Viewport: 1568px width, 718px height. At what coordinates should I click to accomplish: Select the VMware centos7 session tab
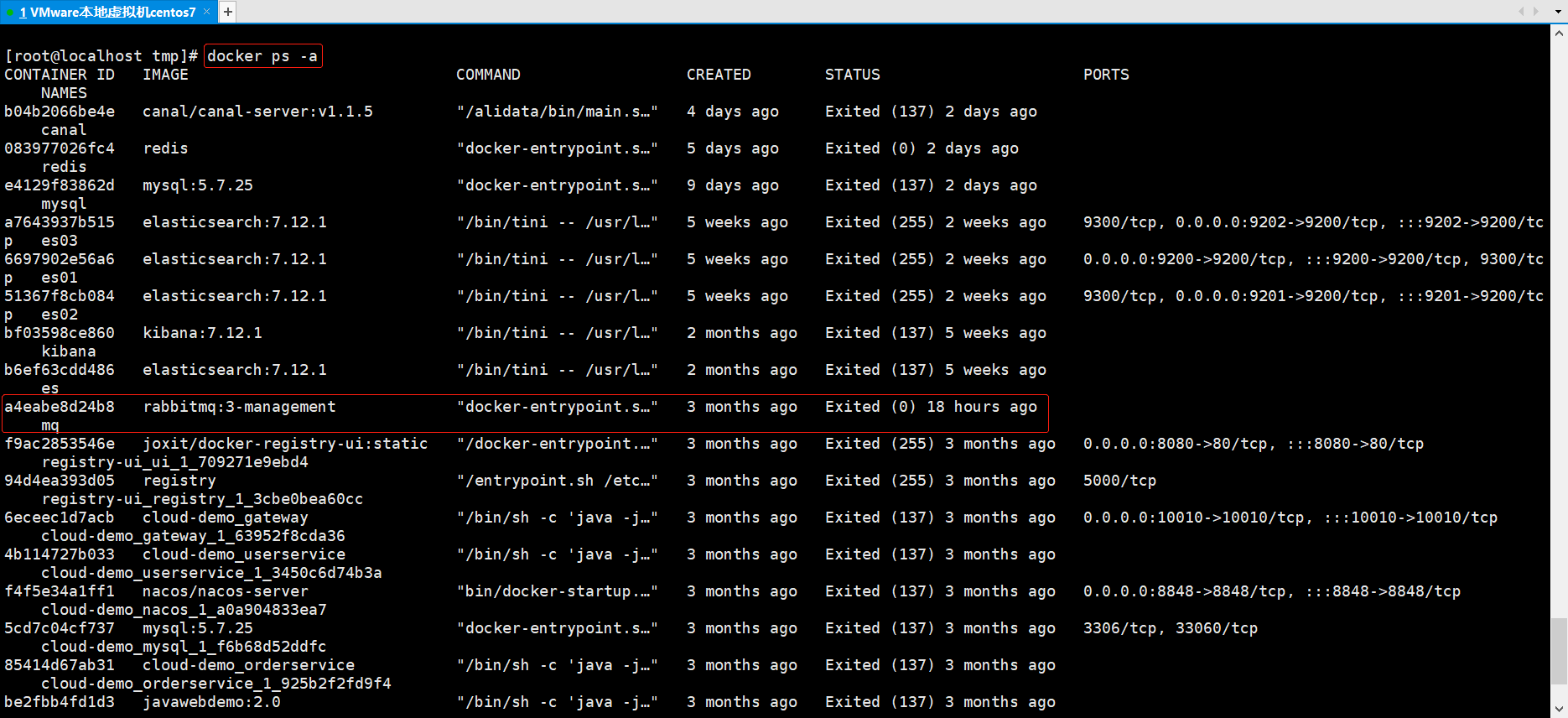coord(107,12)
